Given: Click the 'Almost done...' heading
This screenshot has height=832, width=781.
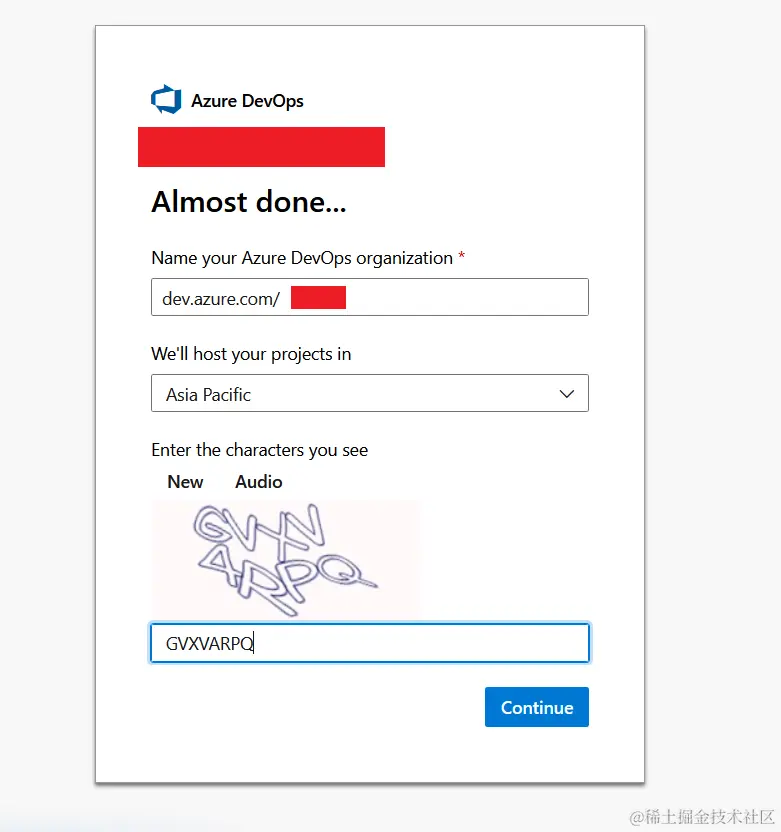Looking at the screenshot, I should [249, 202].
